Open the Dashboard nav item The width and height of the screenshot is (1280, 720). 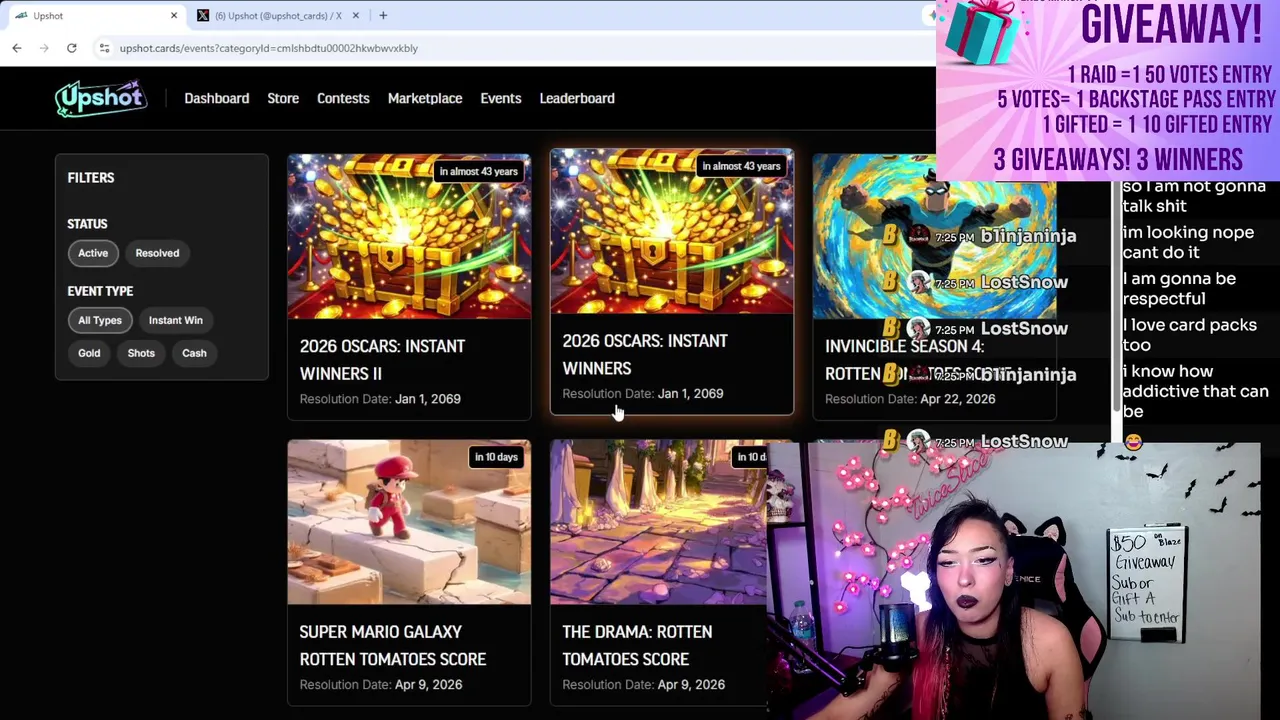[x=216, y=98]
